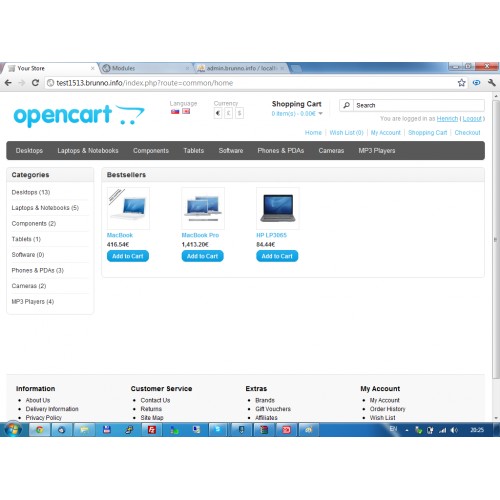Image resolution: width=500 pixels, height=500 pixels.
Task: Click the blue extension icon beside the star
Action: pyautogui.click(x=476, y=83)
